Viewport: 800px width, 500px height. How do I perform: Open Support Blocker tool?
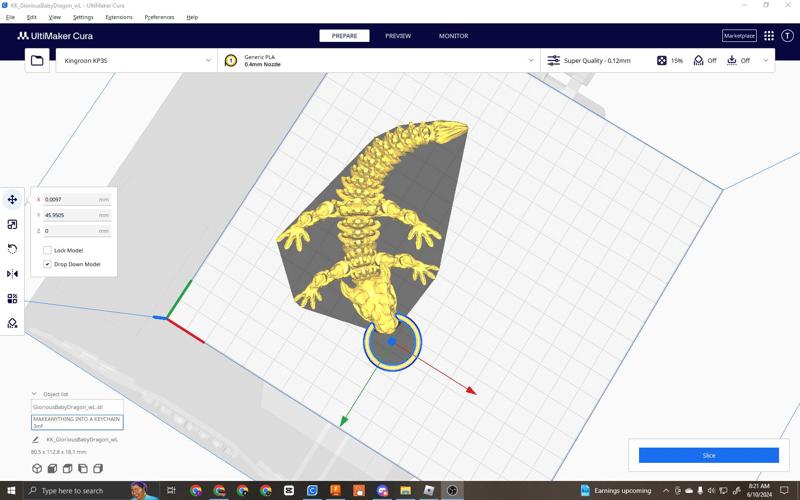(x=12, y=323)
